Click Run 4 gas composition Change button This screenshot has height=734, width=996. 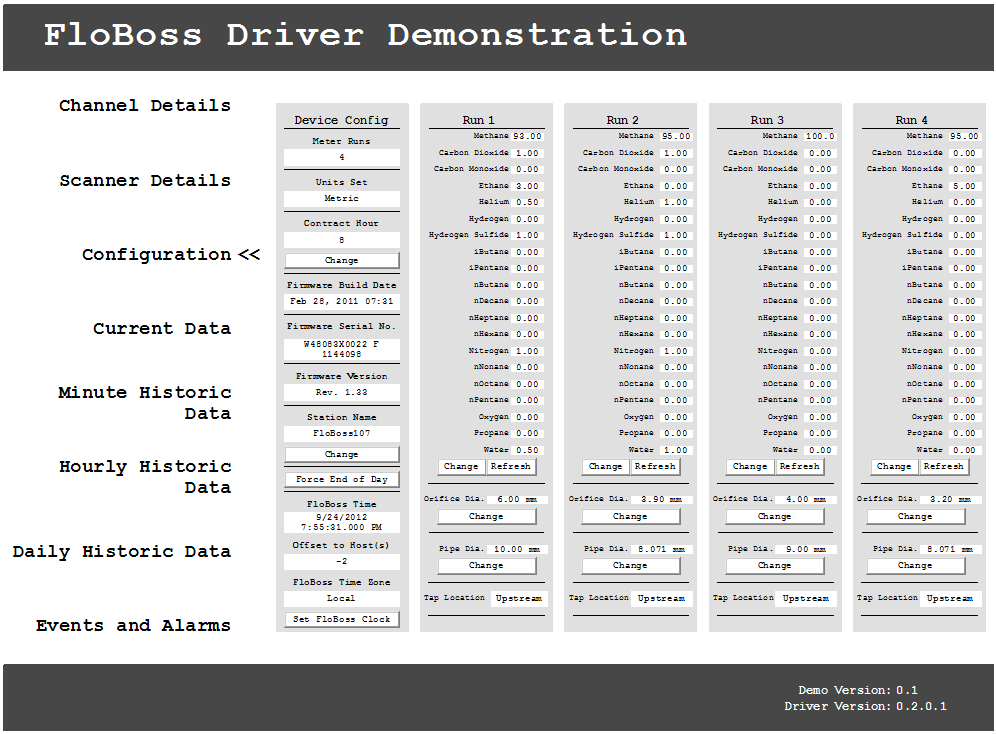(894, 467)
